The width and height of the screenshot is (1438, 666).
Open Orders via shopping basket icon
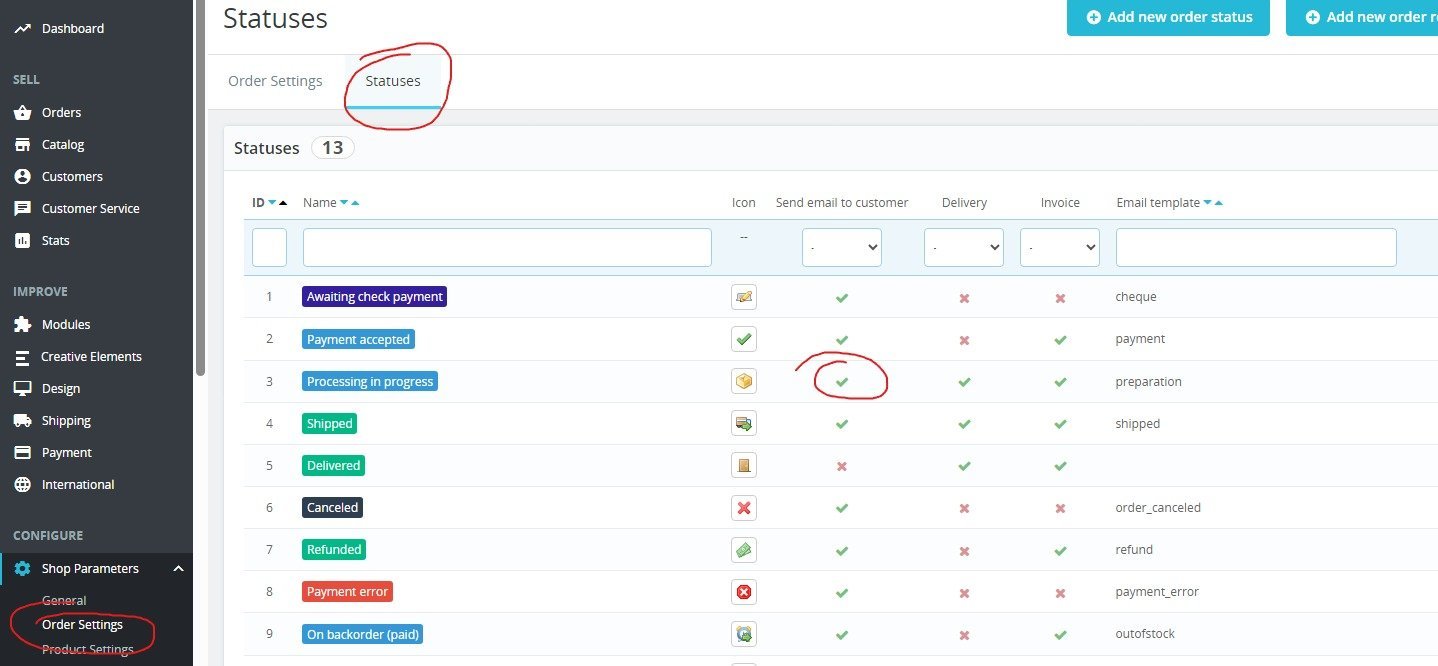(22, 113)
